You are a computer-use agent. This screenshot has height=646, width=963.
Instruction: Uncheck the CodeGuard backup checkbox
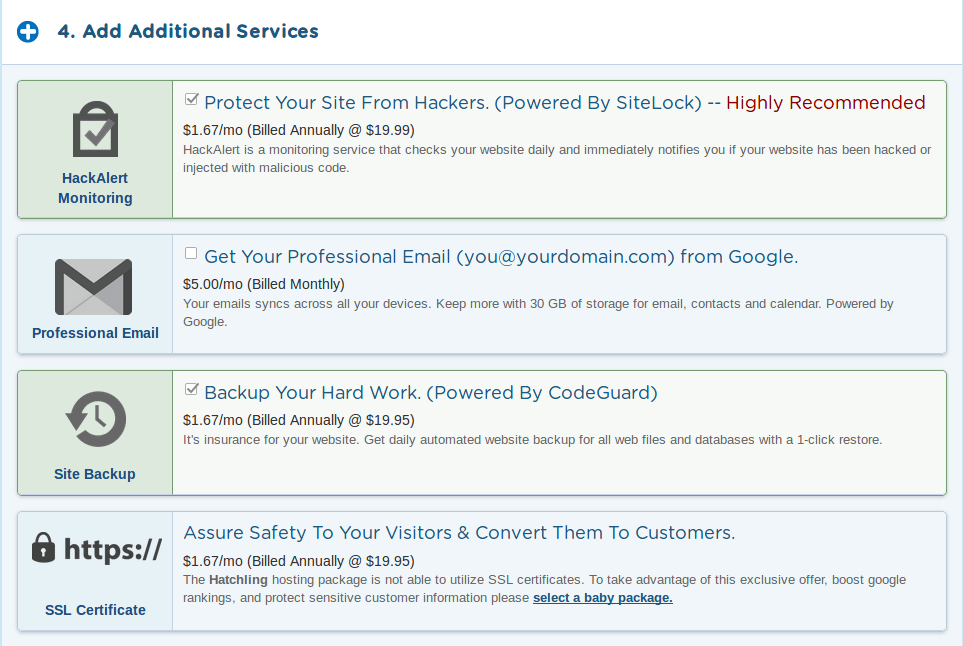pos(191,389)
